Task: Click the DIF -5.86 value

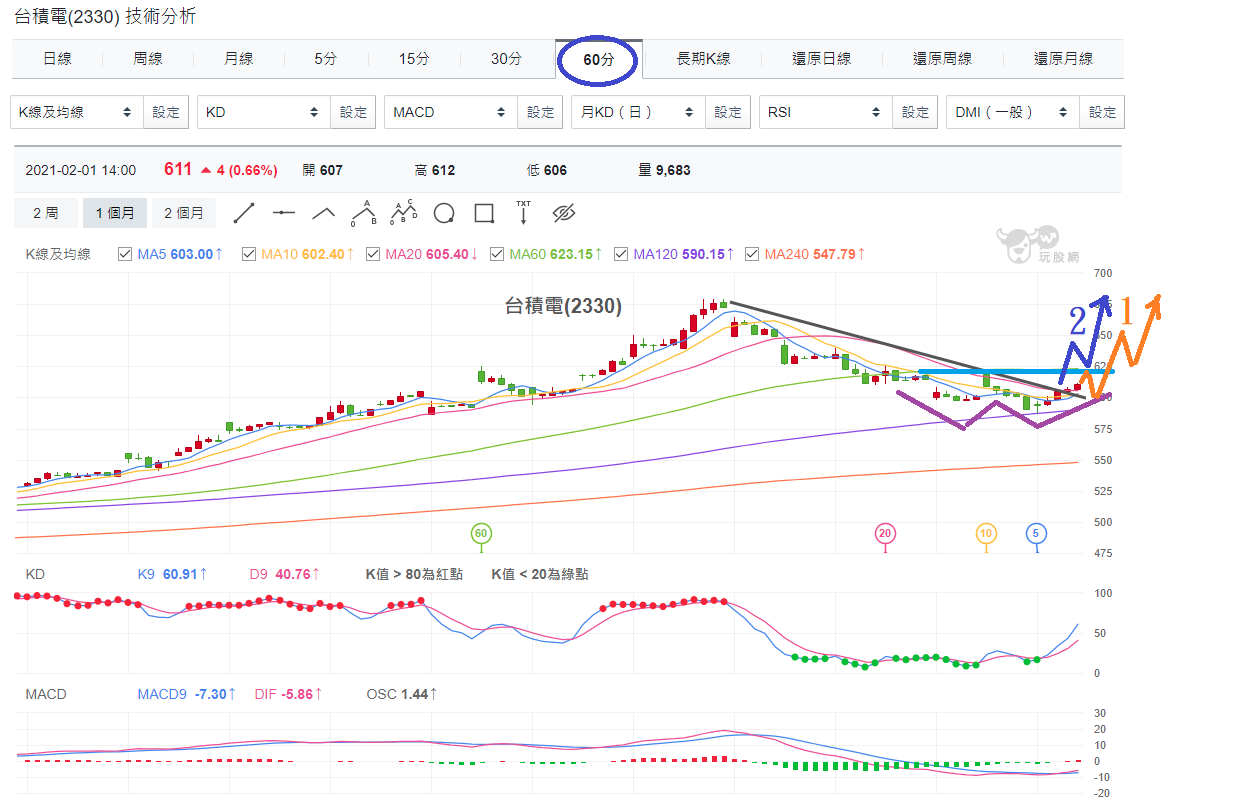Action: pos(290,693)
